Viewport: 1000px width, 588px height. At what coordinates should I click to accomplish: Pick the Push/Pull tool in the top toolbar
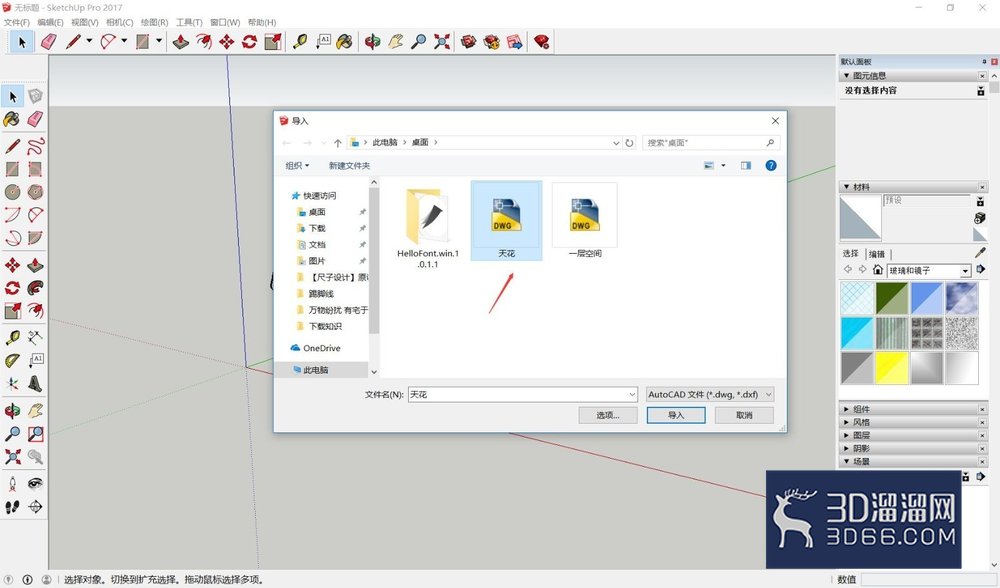[181, 42]
